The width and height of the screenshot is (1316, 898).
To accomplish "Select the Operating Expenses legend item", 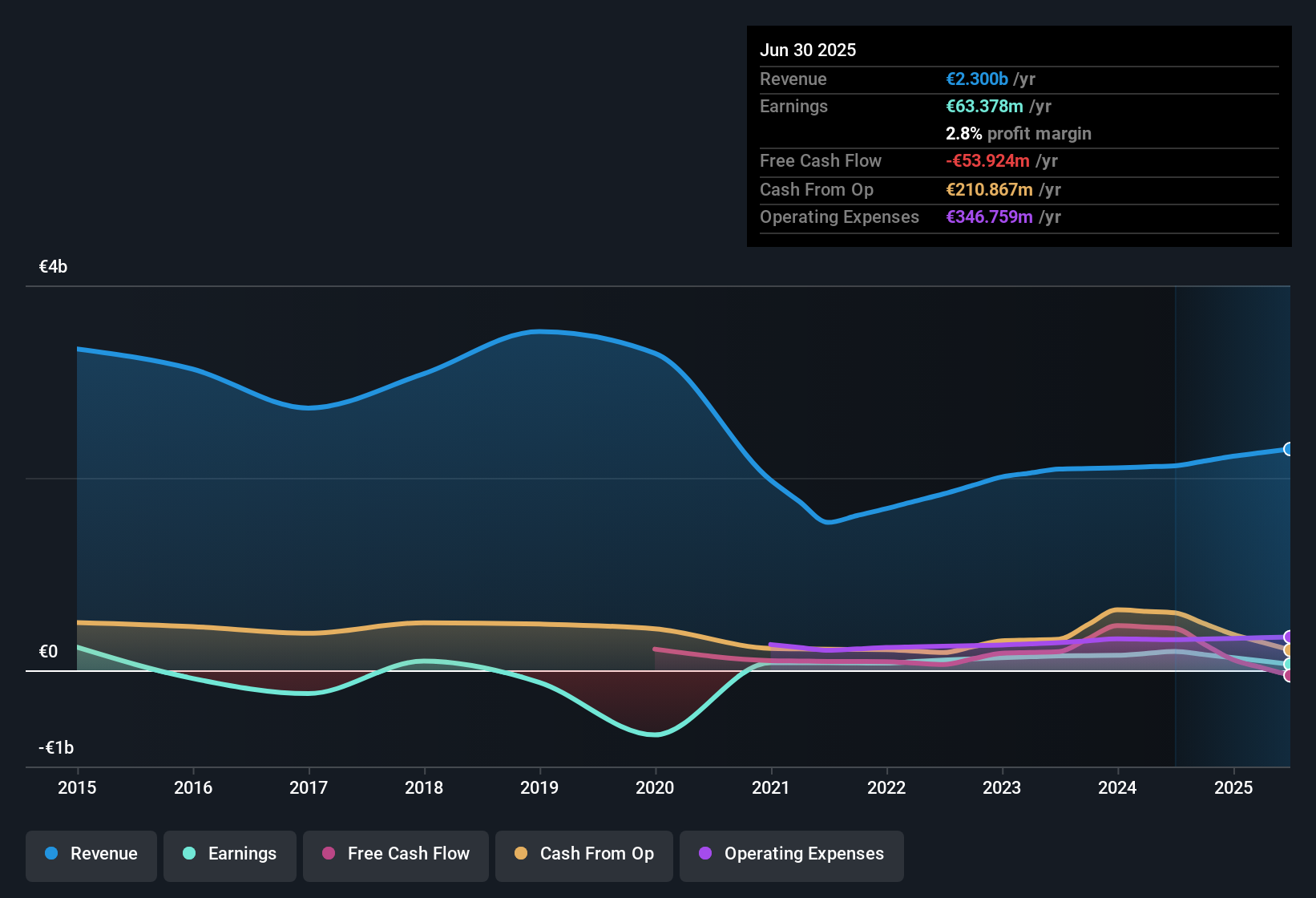I will [791, 856].
